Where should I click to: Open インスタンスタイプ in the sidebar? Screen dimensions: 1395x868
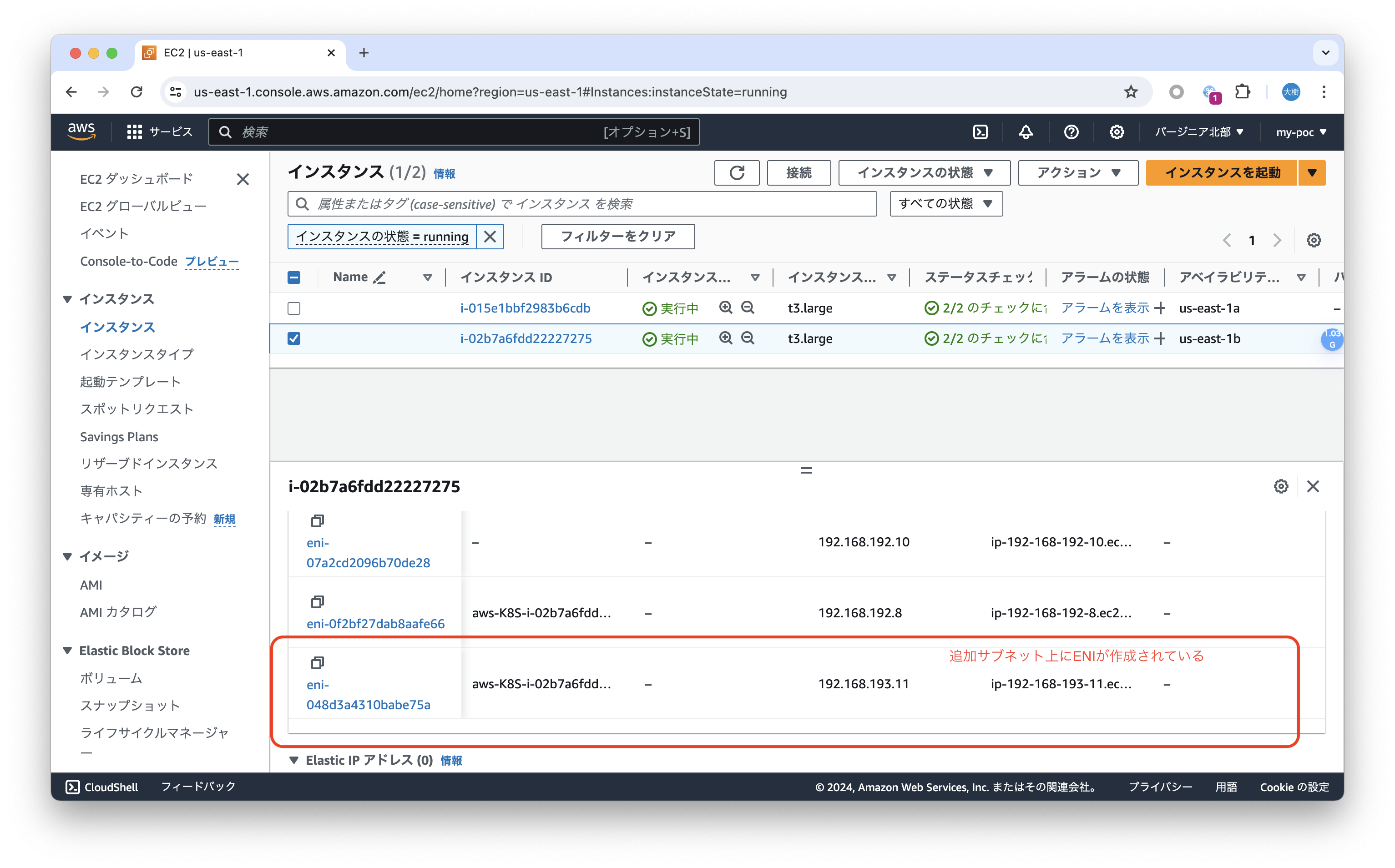(136, 354)
